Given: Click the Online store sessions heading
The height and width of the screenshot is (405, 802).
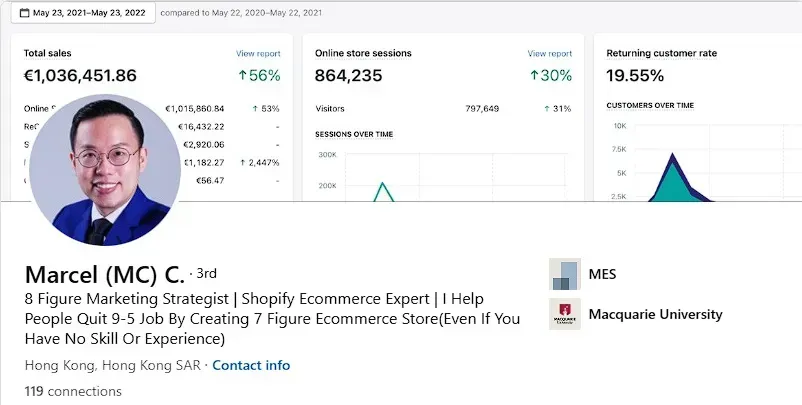Looking at the screenshot, I should coord(363,53).
